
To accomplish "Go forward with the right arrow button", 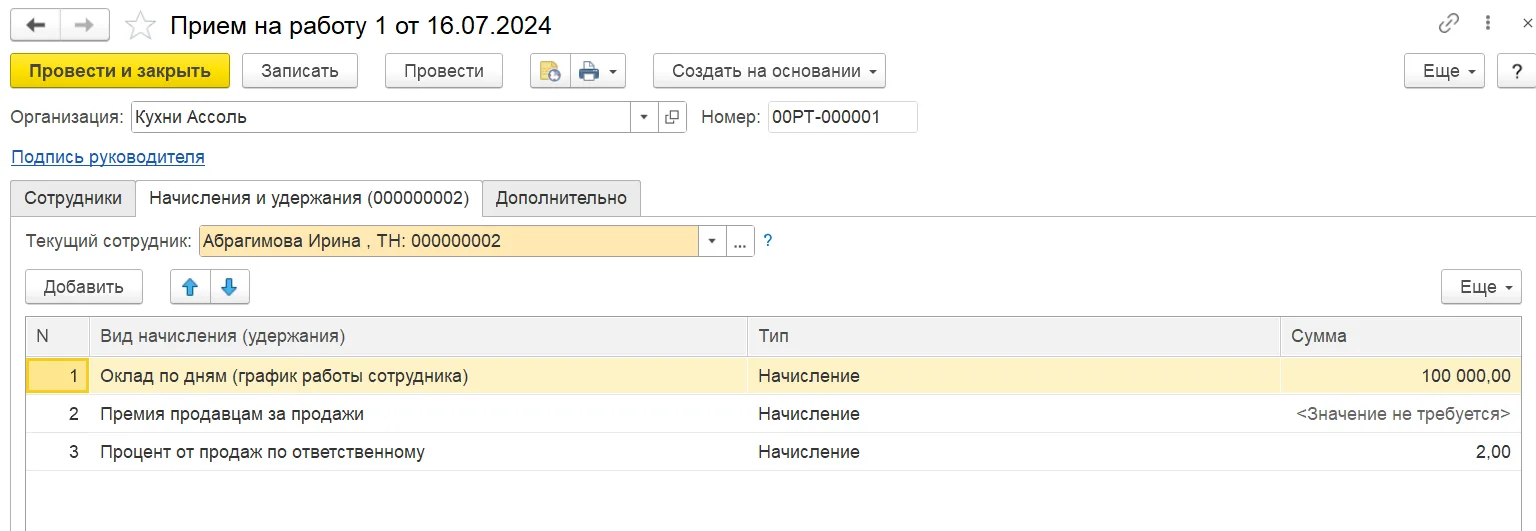I will [x=85, y=25].
